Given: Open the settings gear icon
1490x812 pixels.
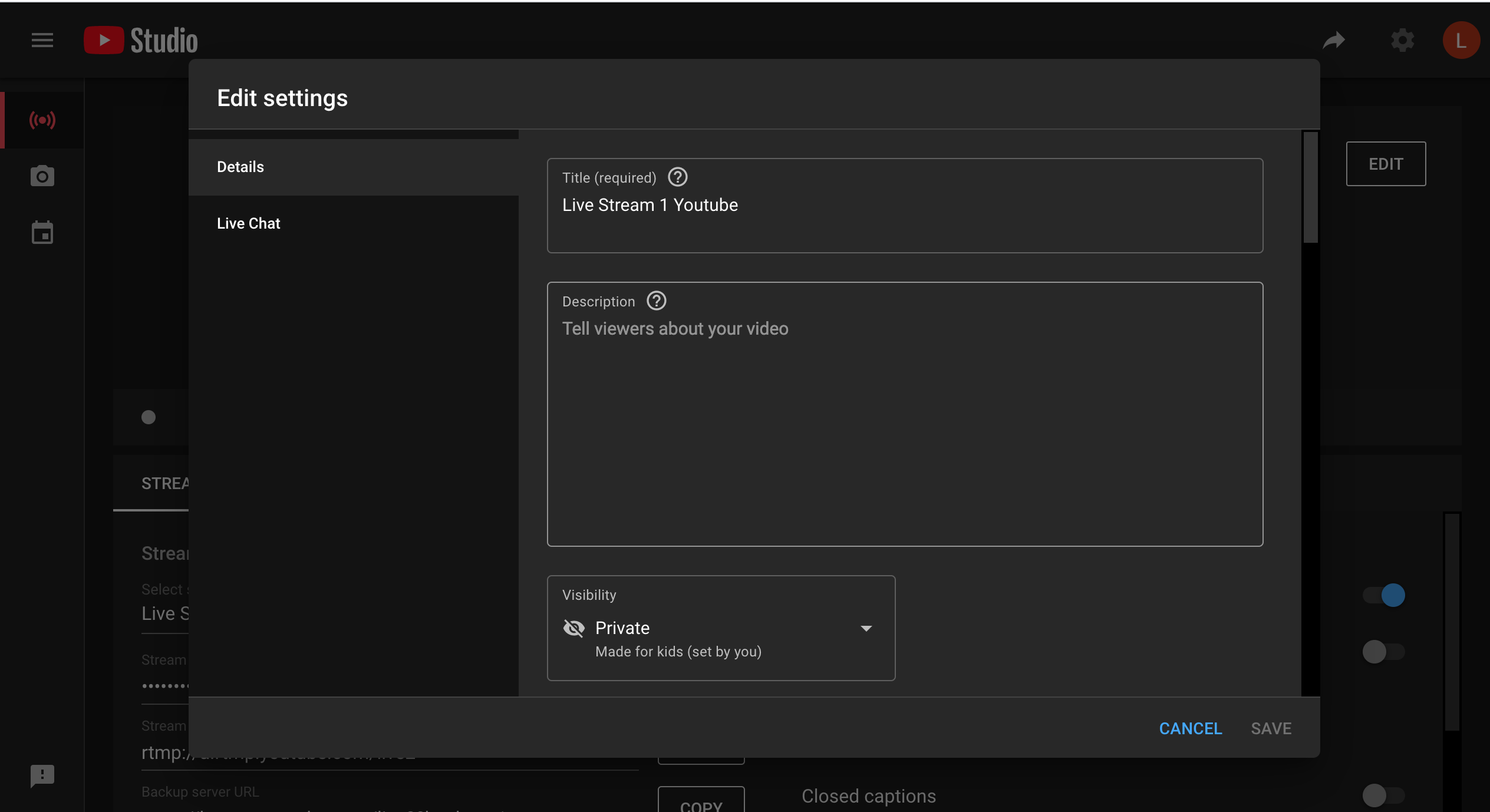Looking at the screenshot, I should coord(1402,40).
